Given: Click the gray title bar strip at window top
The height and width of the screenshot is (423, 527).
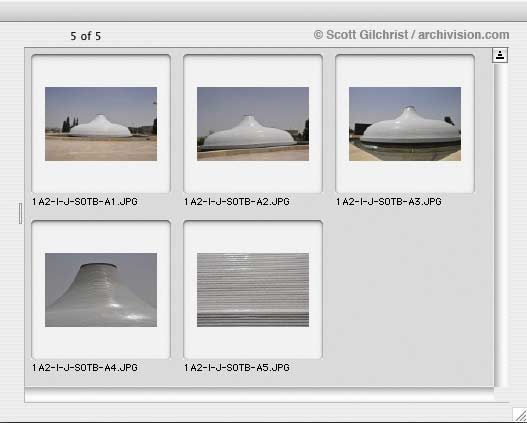Looking at the screenshot, I should [264, 11].
